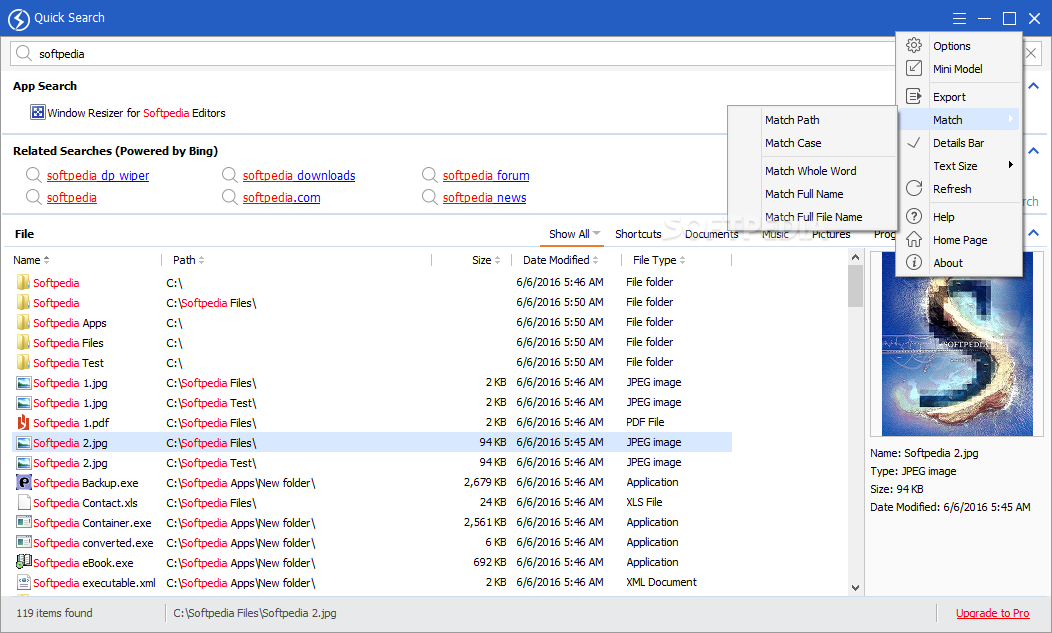
Task: Select the Window Resizer for Softpedia Editors result
Action: tap(127, 113)
